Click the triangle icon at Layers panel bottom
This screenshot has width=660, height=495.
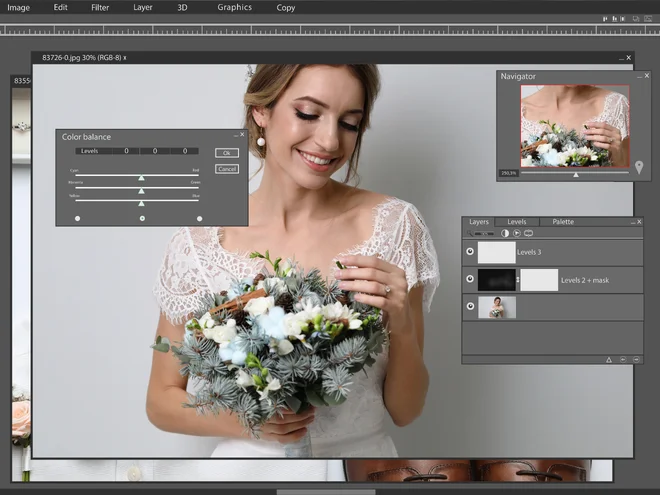pos(608,359)
